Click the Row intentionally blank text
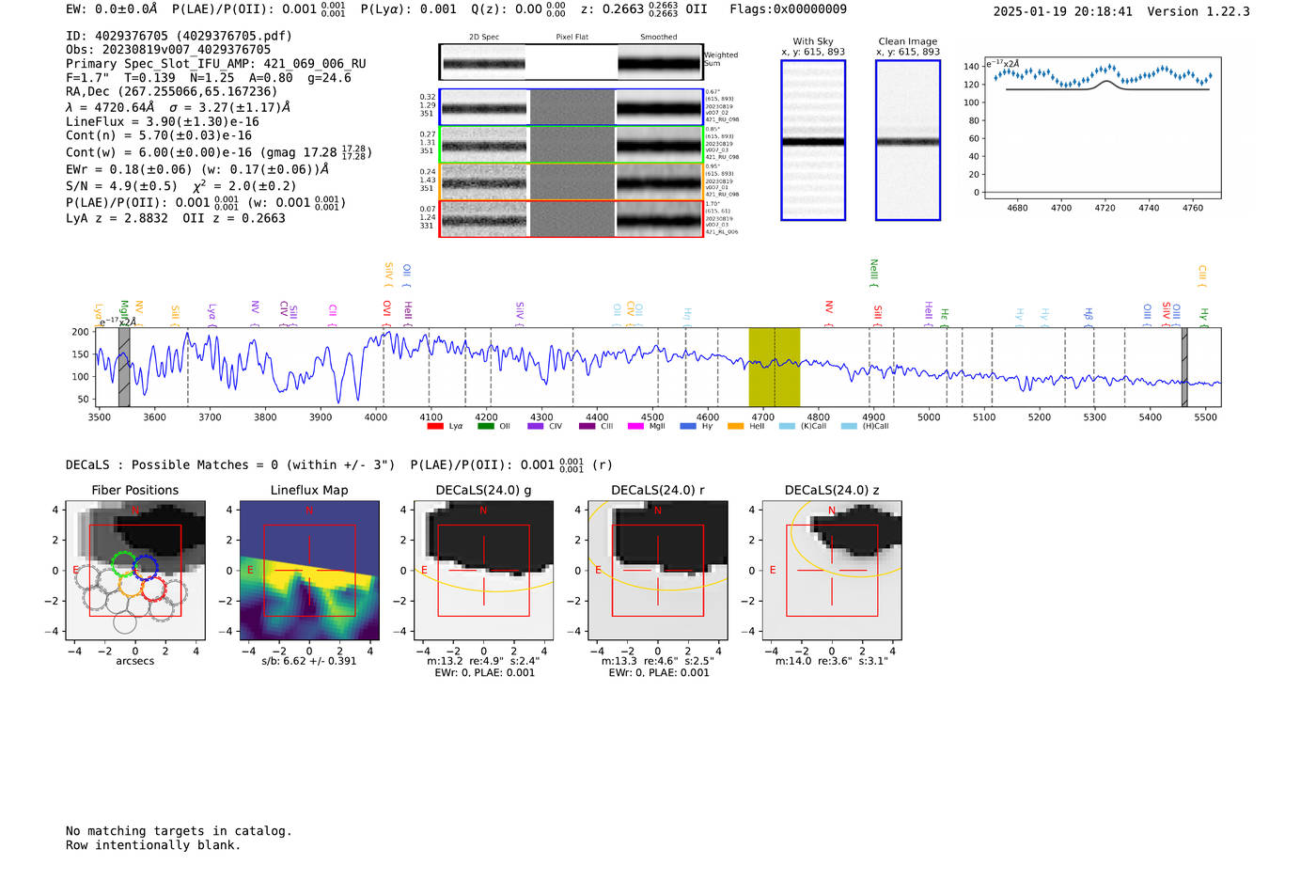1316x896 pixels. click(x=153, y=845)
